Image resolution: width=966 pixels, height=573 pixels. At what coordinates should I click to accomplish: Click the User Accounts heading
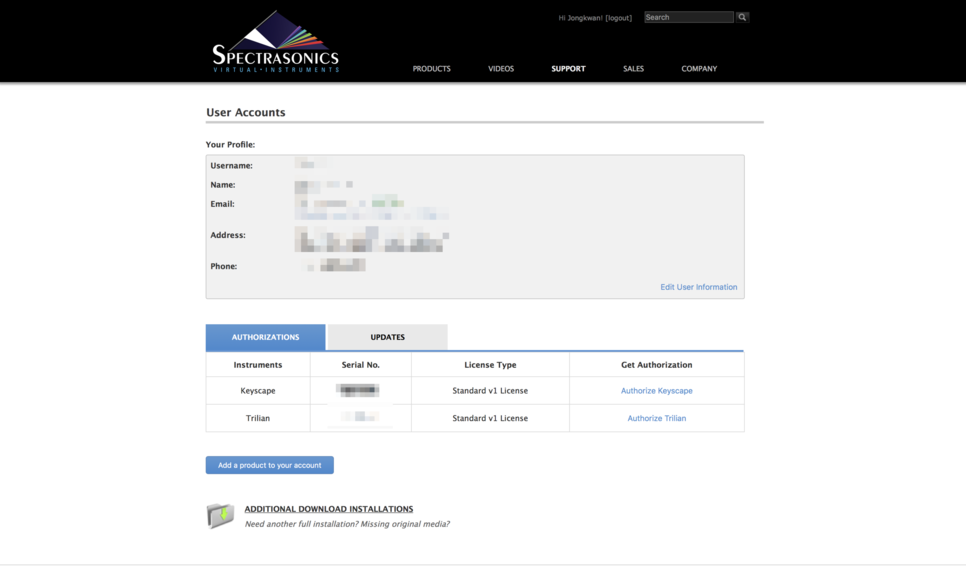(246, 112)
